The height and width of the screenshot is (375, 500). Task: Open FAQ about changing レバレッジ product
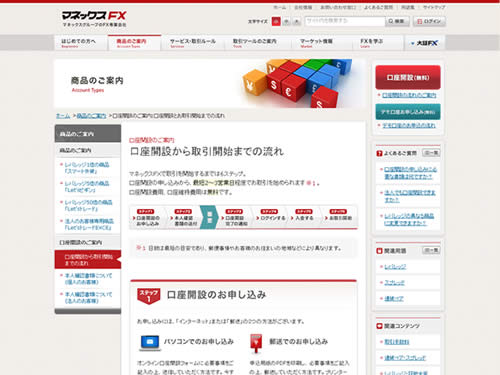(x=409, y=220)
